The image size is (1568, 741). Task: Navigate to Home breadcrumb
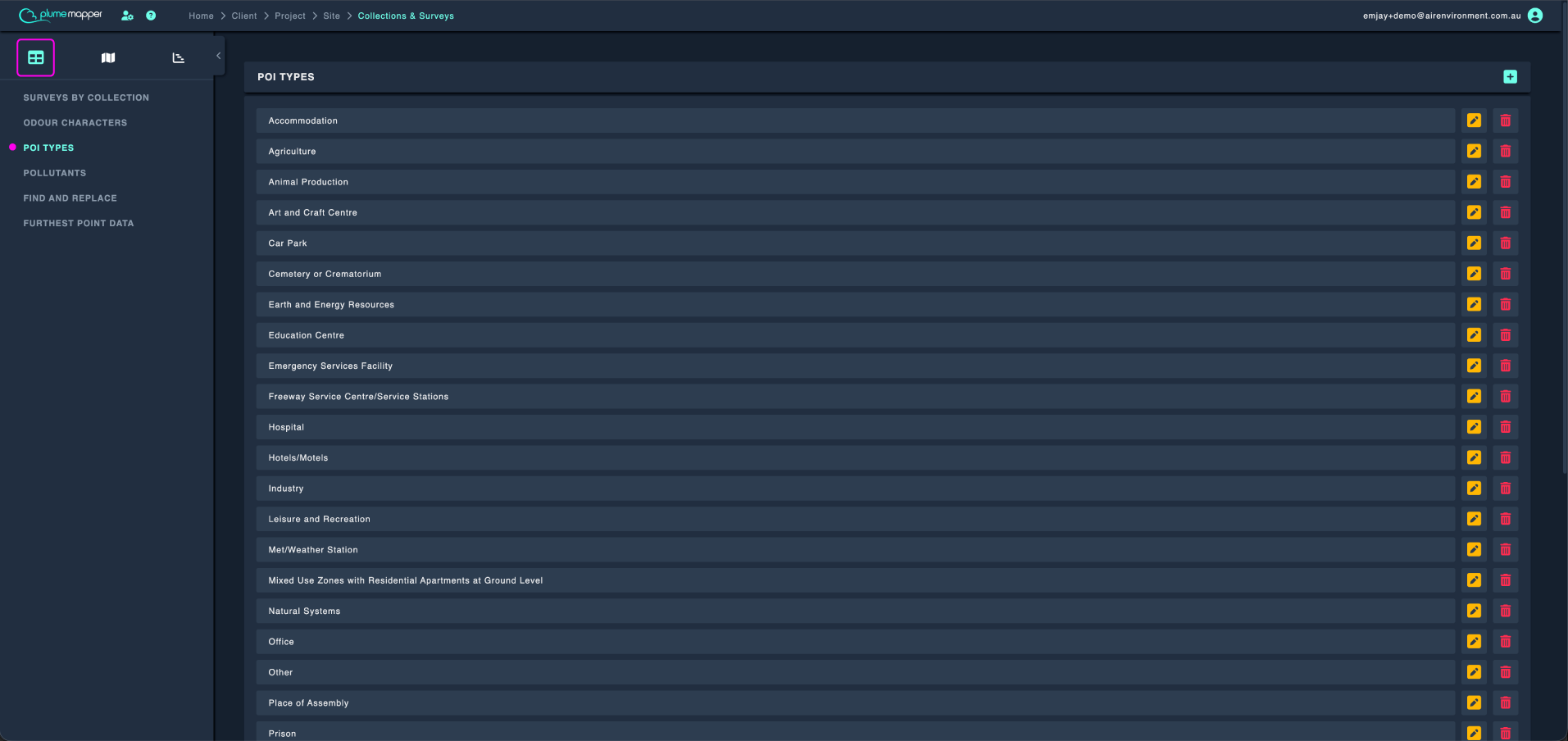201,16
